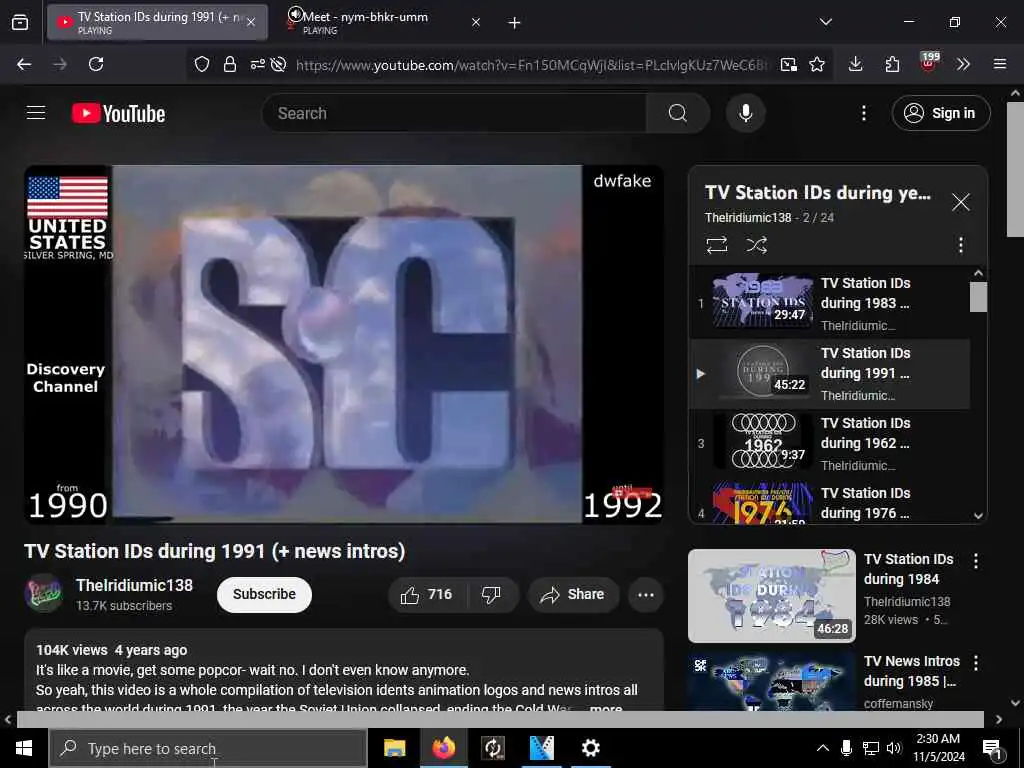Toggle shuffle playlist

coord(756,245)
